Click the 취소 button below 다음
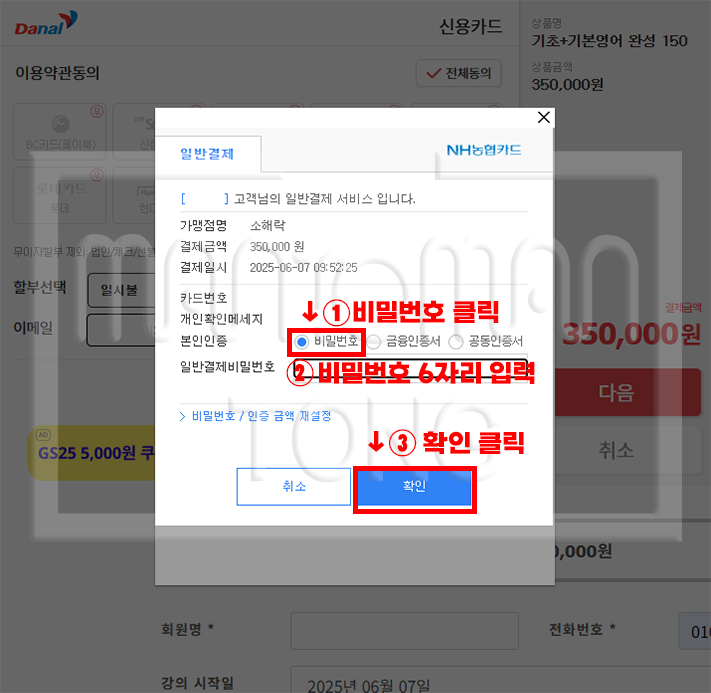Image resolution: width=711 pixels, height=693 pixels. (x=628, y=450)
